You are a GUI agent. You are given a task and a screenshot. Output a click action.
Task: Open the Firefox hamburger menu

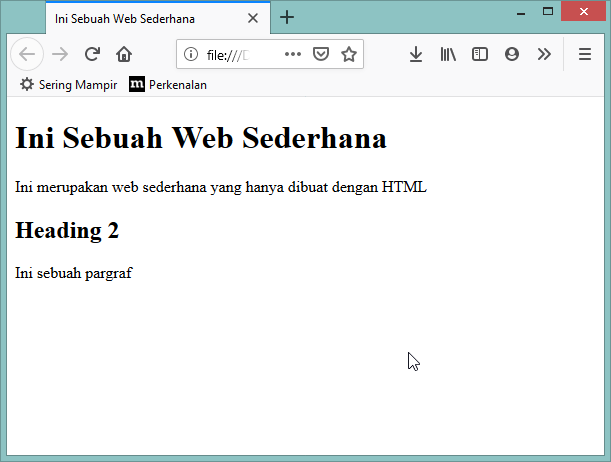coord(585,55)
